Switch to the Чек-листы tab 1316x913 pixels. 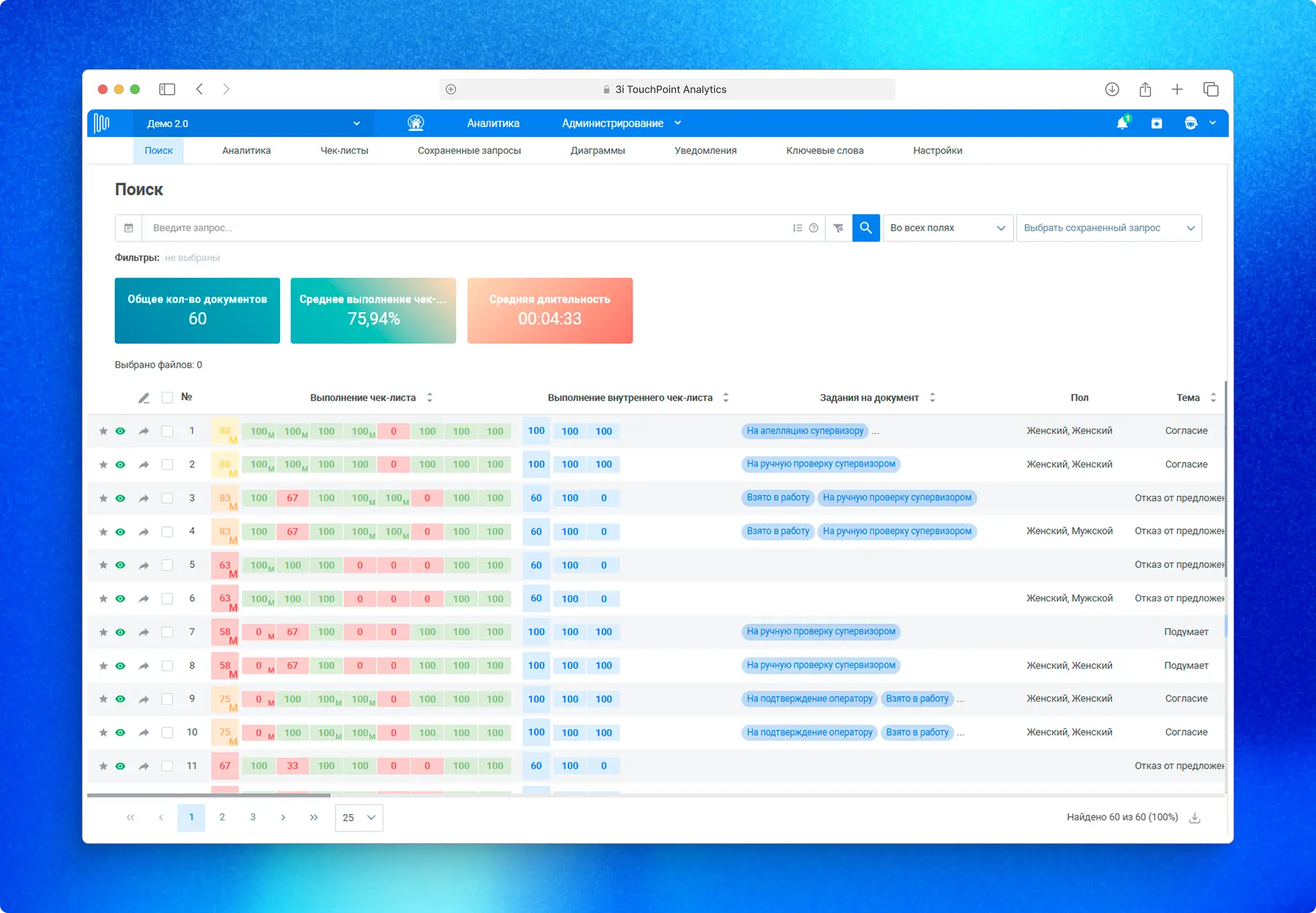tap(344, 150)
